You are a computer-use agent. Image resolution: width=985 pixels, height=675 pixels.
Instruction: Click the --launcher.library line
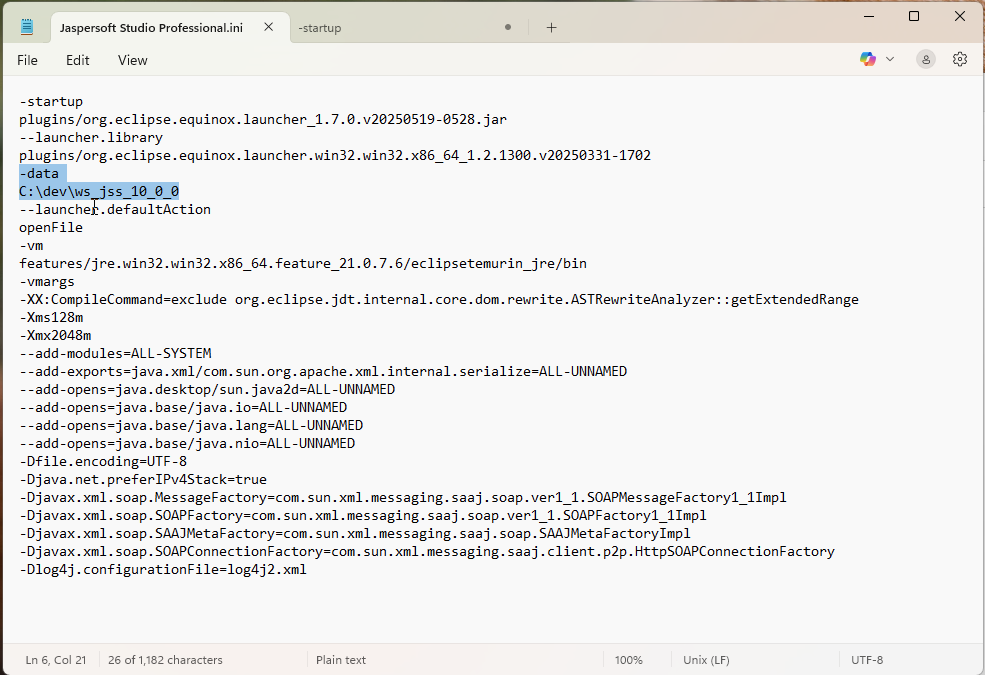[91, 138]
